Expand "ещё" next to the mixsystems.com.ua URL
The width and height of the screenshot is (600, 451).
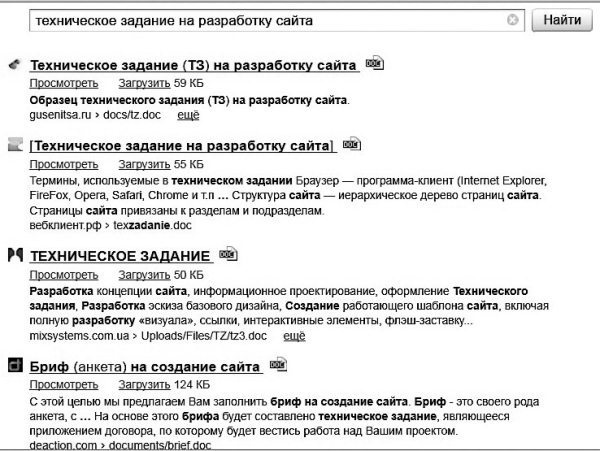click(x=294, y=337)
